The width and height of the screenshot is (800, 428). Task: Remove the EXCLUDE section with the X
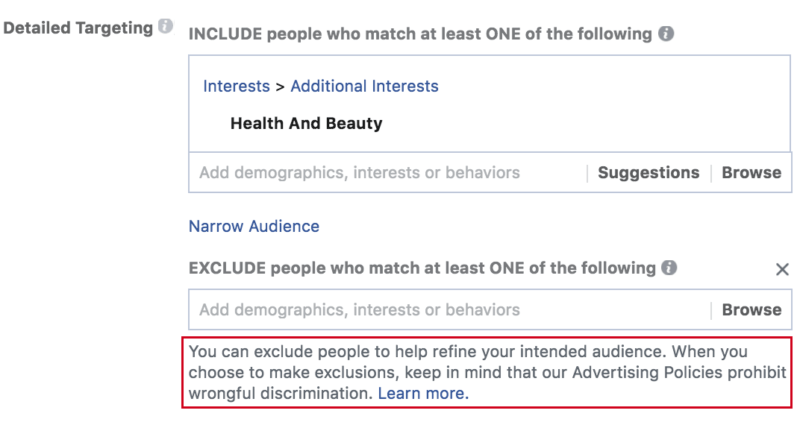[782, 269]
